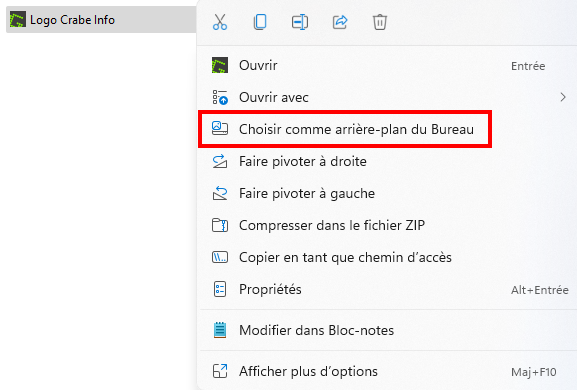
Task: Open Propriétés from the menu
Action: coord(387,290)
